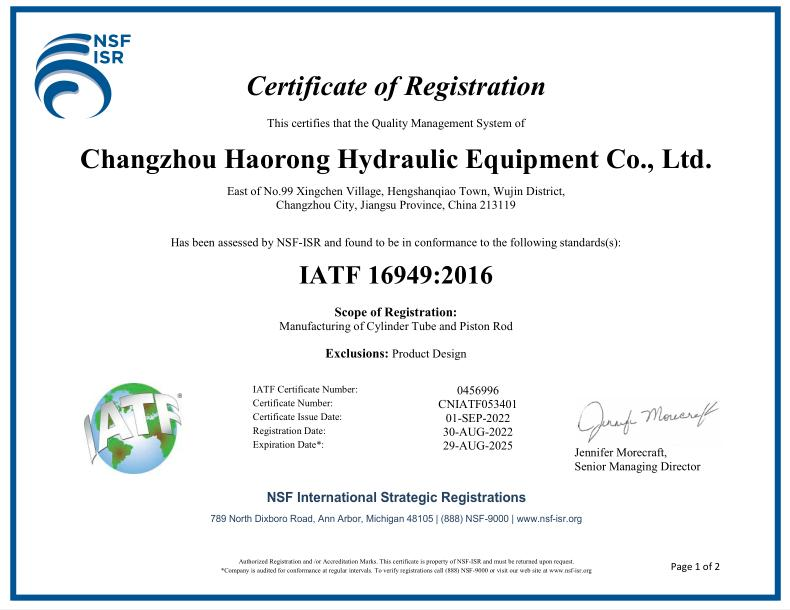Click the Scope of Registration heading

point(395,312)
